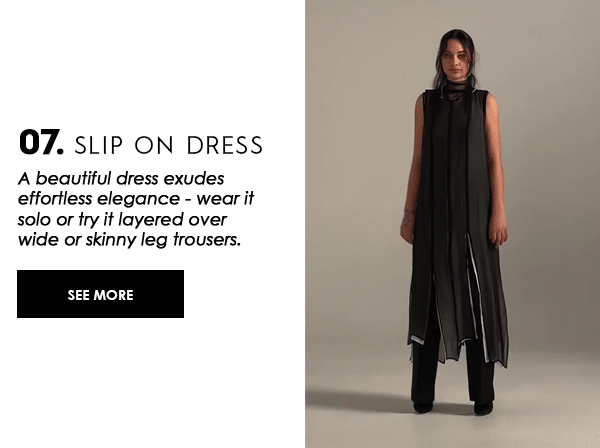Screen dimensions: 600x448
Task: Click the model's black boots
Action: click(x=422, y=407)
